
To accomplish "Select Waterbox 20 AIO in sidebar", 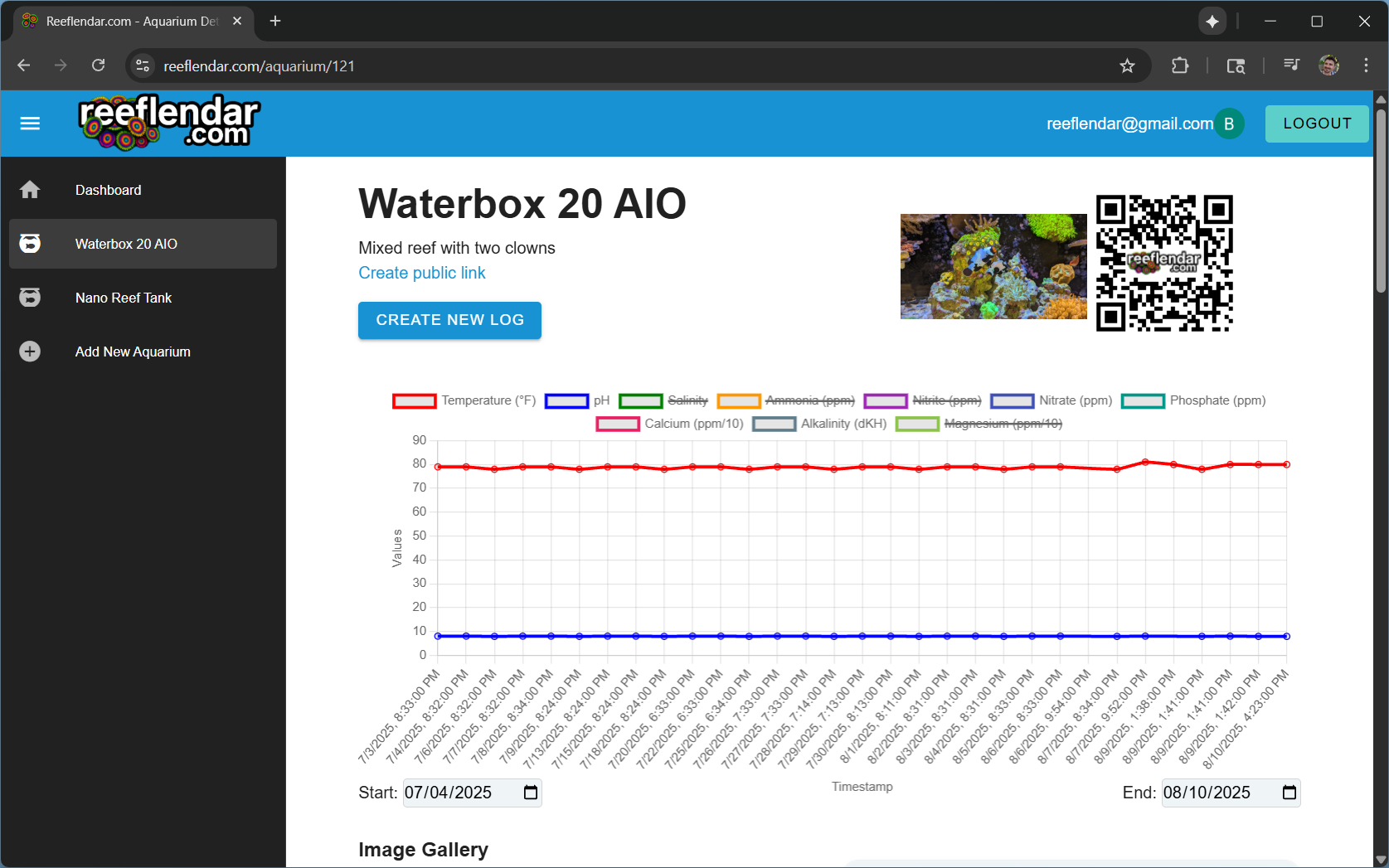I will coord(143,244).
